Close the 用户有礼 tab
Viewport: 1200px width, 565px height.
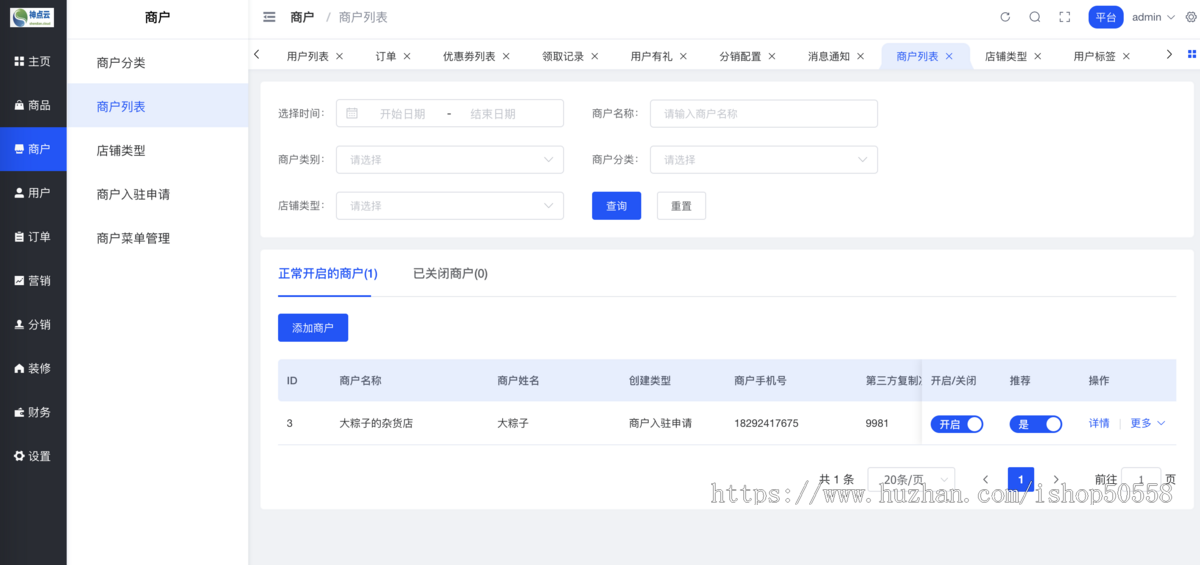683,57
